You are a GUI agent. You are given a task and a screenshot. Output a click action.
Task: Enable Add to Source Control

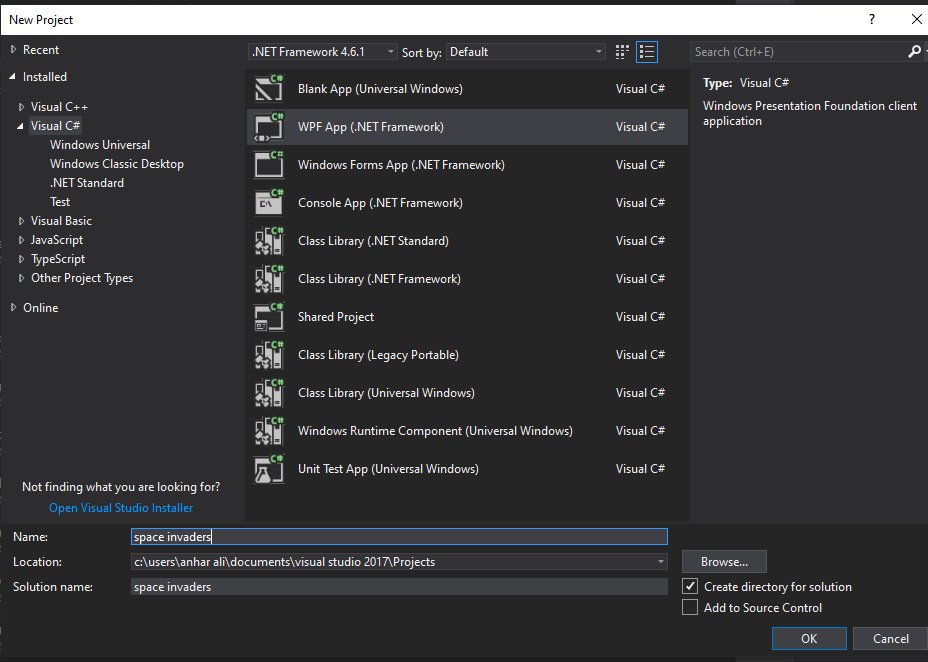tap(689, 607)
